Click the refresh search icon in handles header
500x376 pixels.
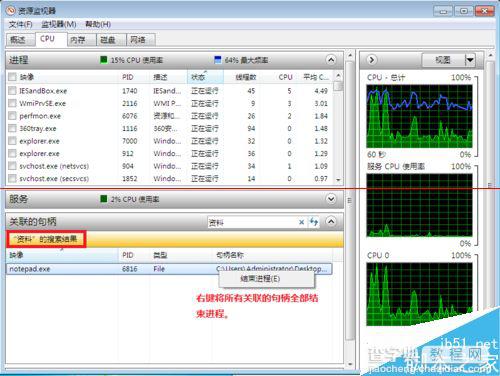click(314, 222)
